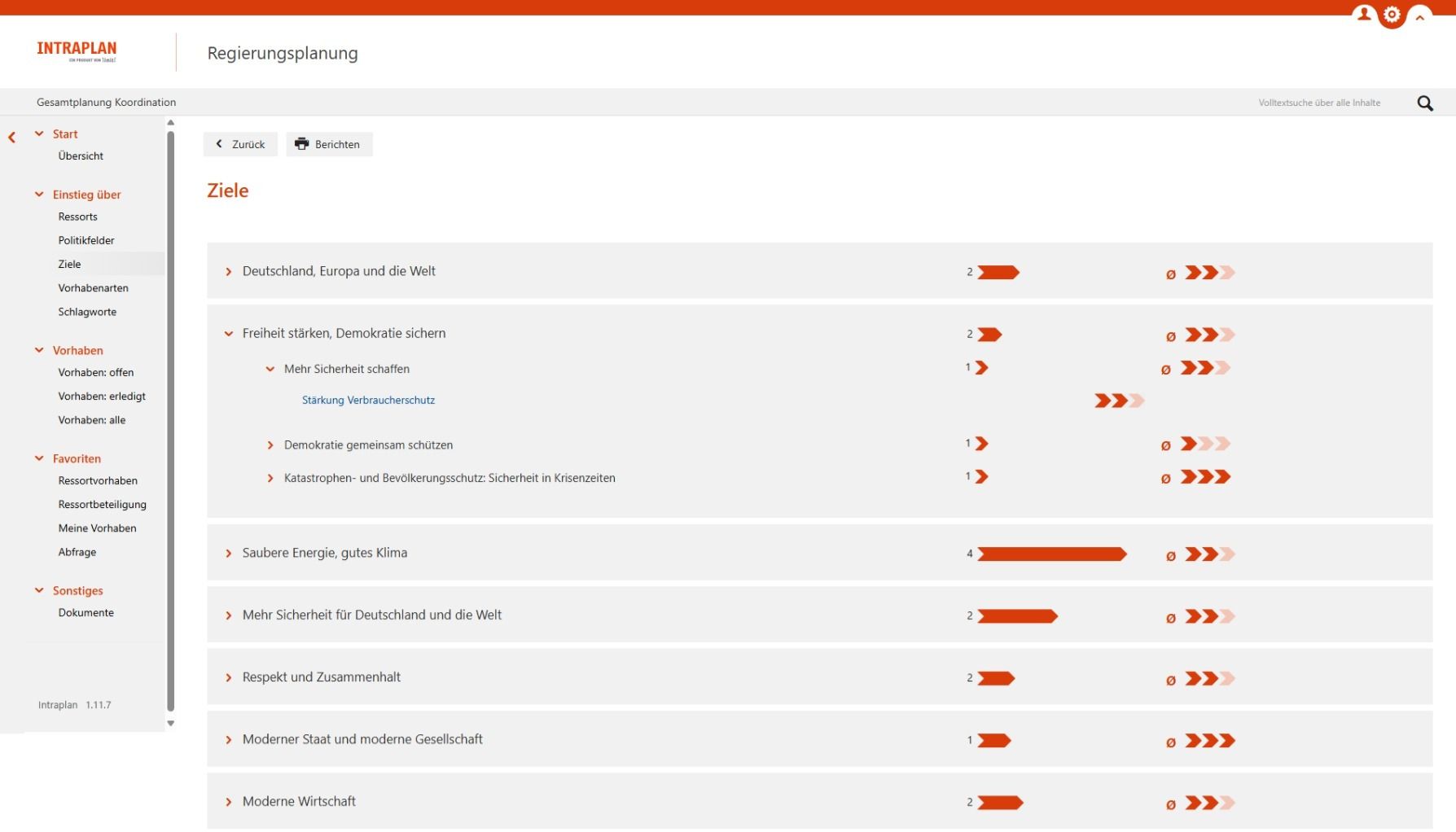1456x832 pixels.
Task: Collapse the Favoriten sidebar section
Action: point(39,458)
